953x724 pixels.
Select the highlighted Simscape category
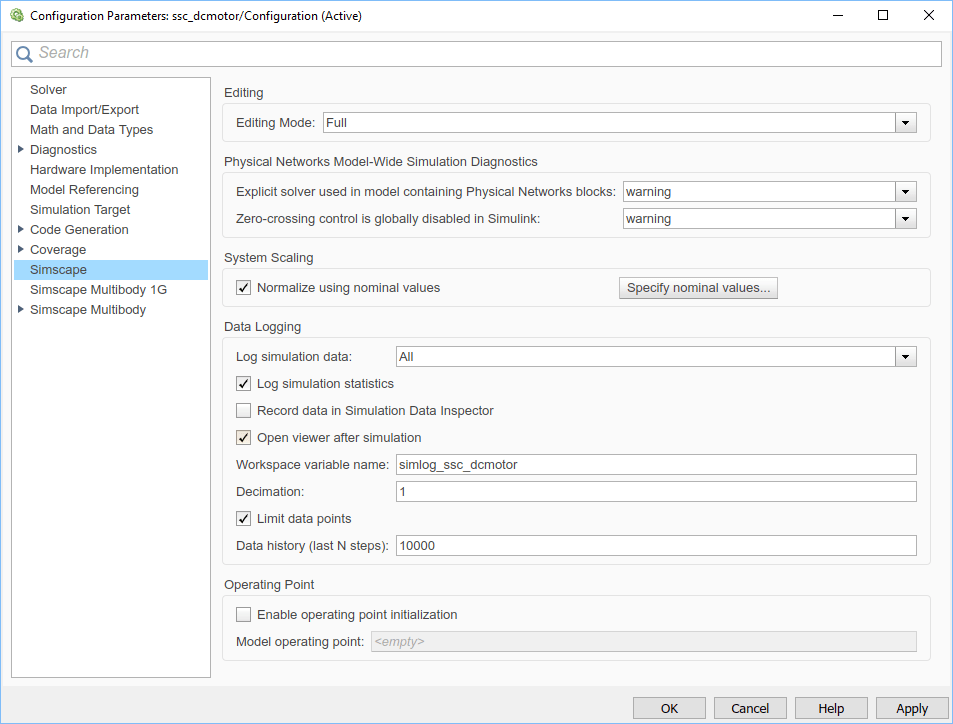click(x=111, y=270)
